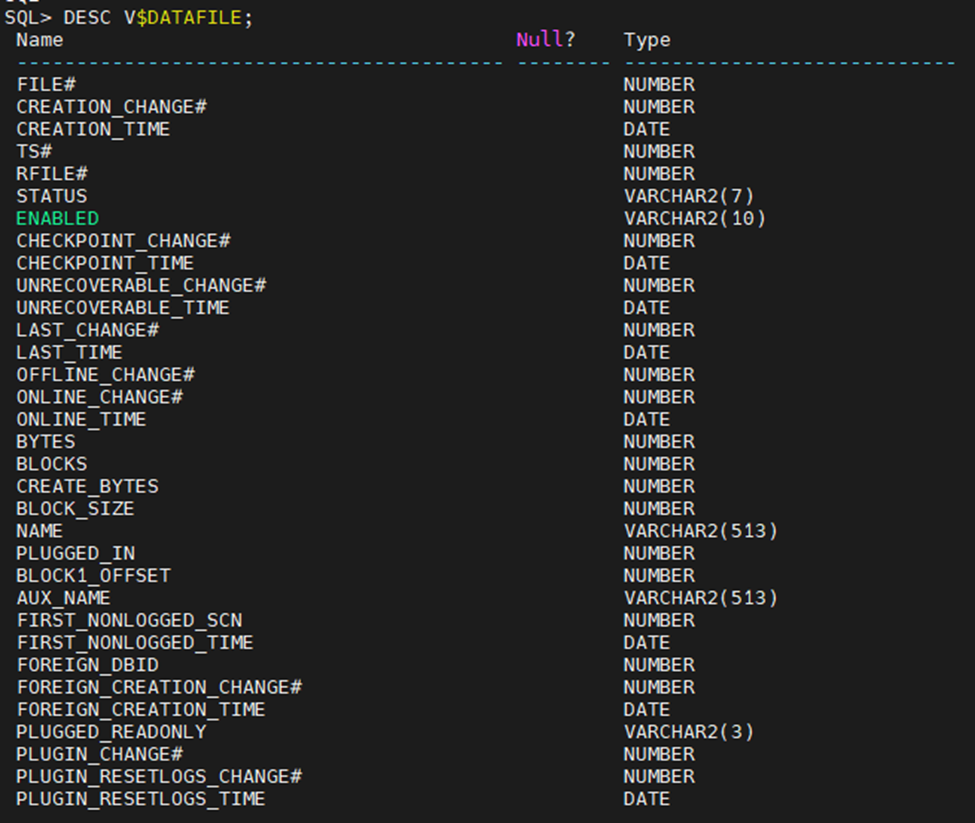Viewport: 975px width, 823px height.
Task: Click the DATE type of PLUGIN_RESETLOGS_TIME
Action: coord(647,799)
